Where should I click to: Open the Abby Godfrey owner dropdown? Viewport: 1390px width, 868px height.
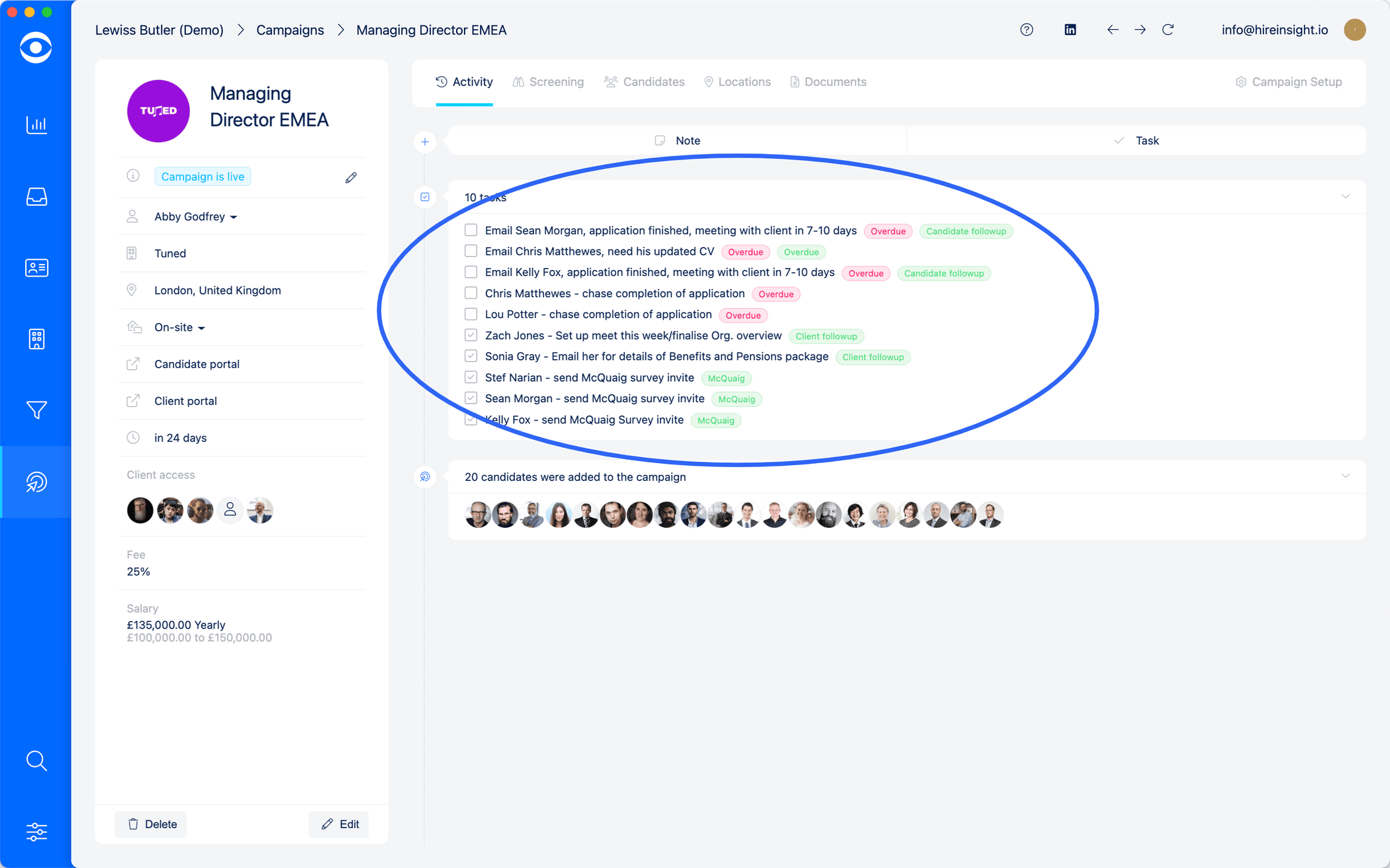195,216
